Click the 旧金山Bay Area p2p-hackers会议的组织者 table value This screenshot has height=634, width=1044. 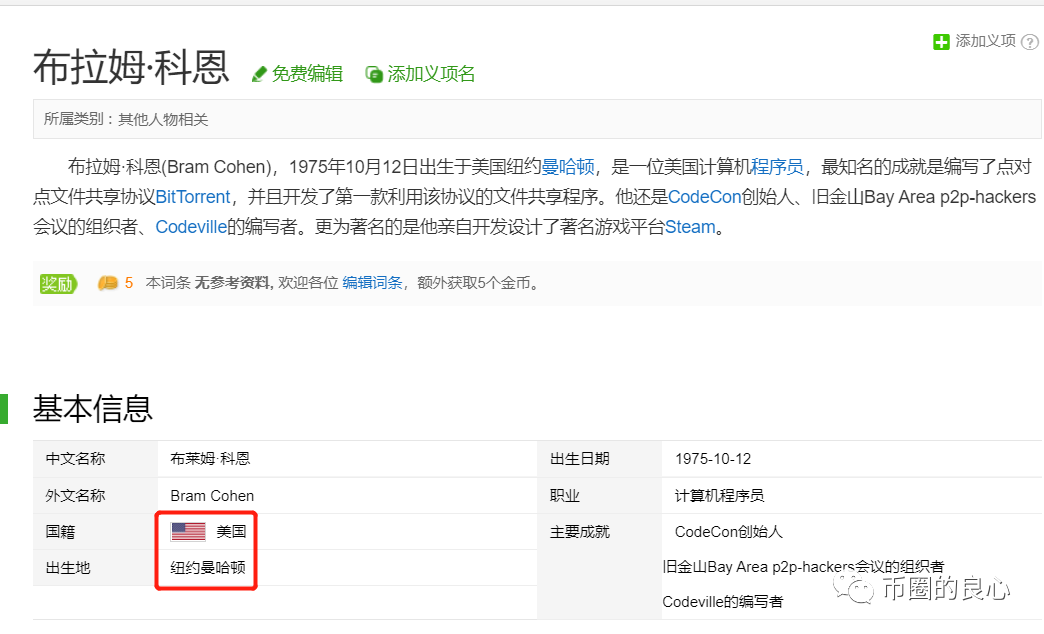pyautogui.click(x=804, y=567)
